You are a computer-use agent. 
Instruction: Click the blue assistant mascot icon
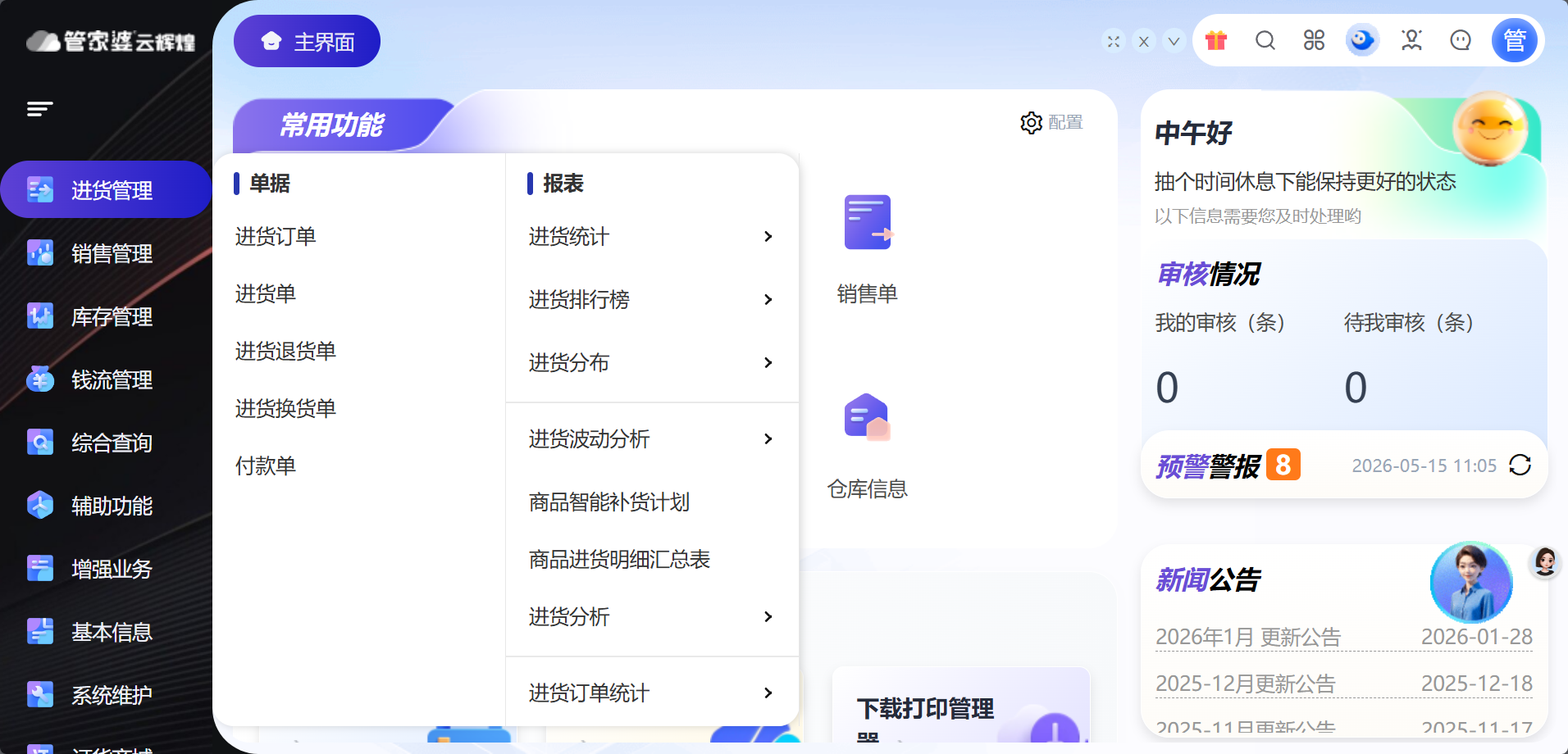1362,40
